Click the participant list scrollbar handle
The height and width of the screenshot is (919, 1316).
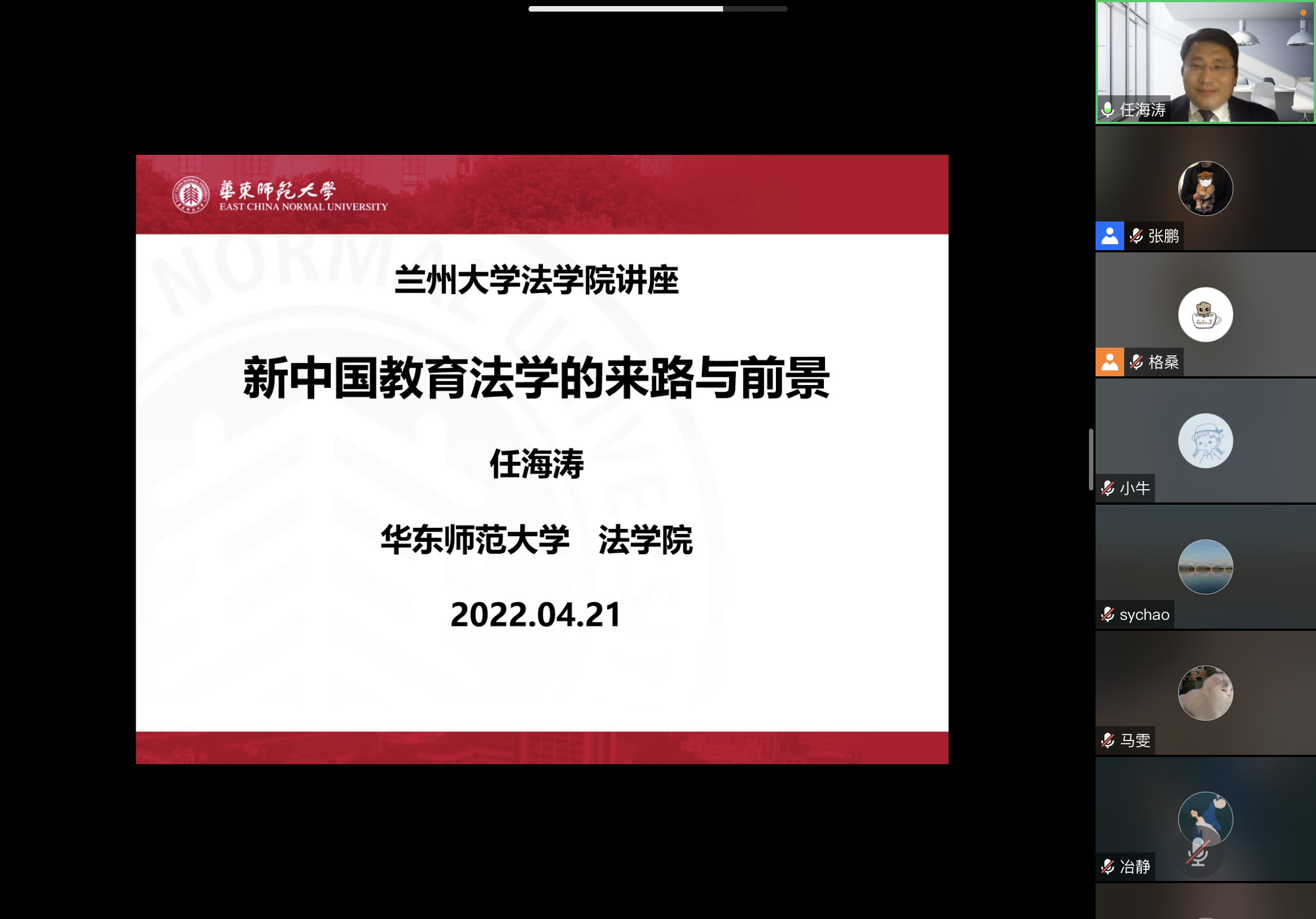(1091, 459)
